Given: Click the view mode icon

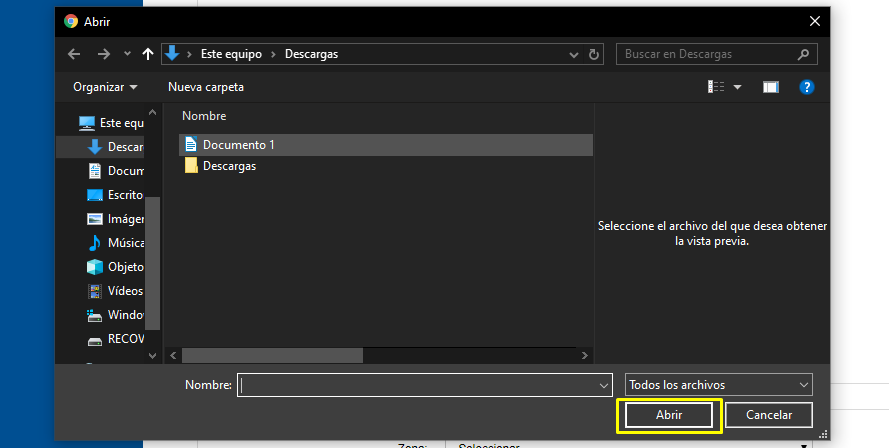Looking at the screenshot, I should 716,87.
